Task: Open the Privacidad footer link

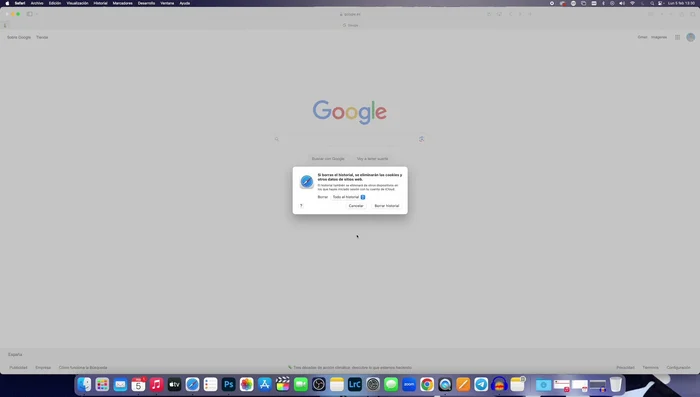Action: tap(625, 368)
